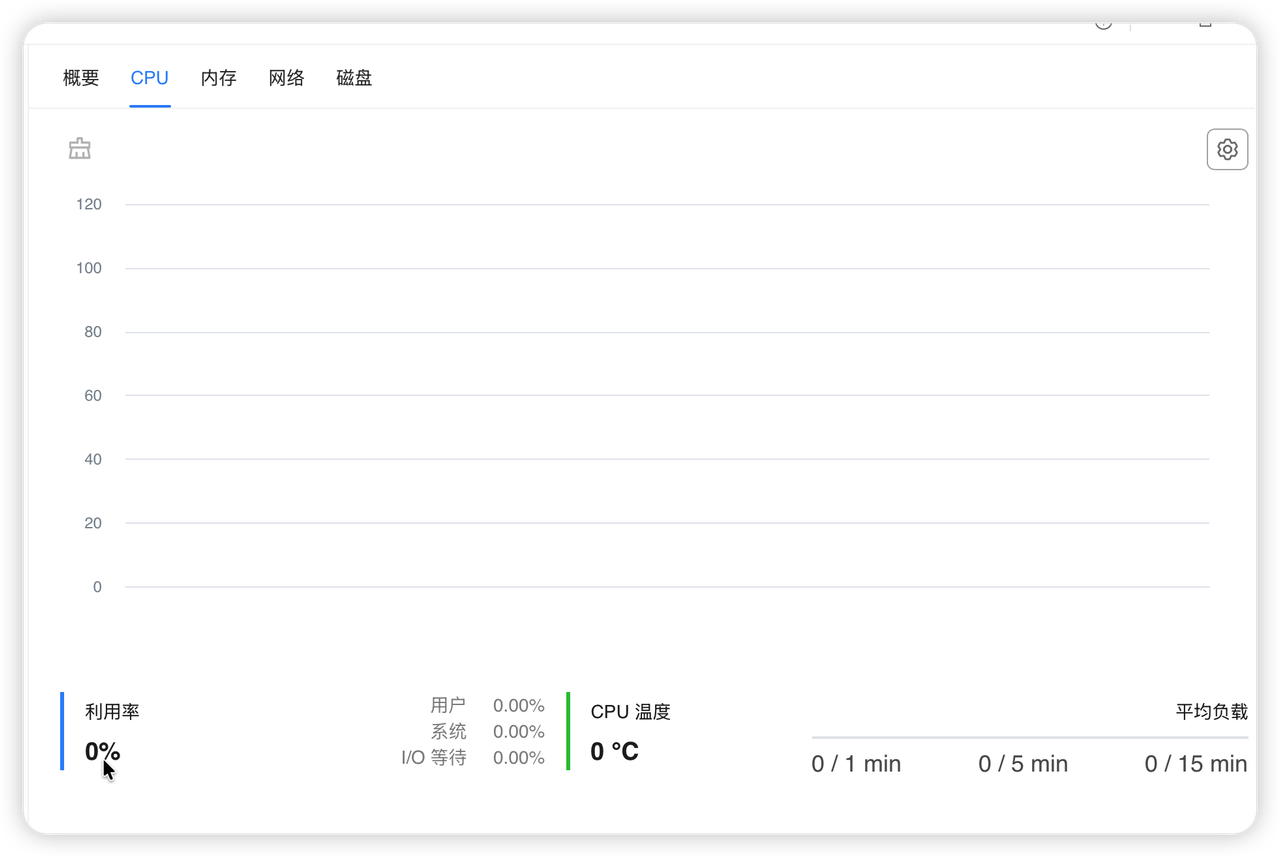This screenshot has width=1280, height=857.
Task: Click the 80 y-axis label
Action: click(93, 332)
